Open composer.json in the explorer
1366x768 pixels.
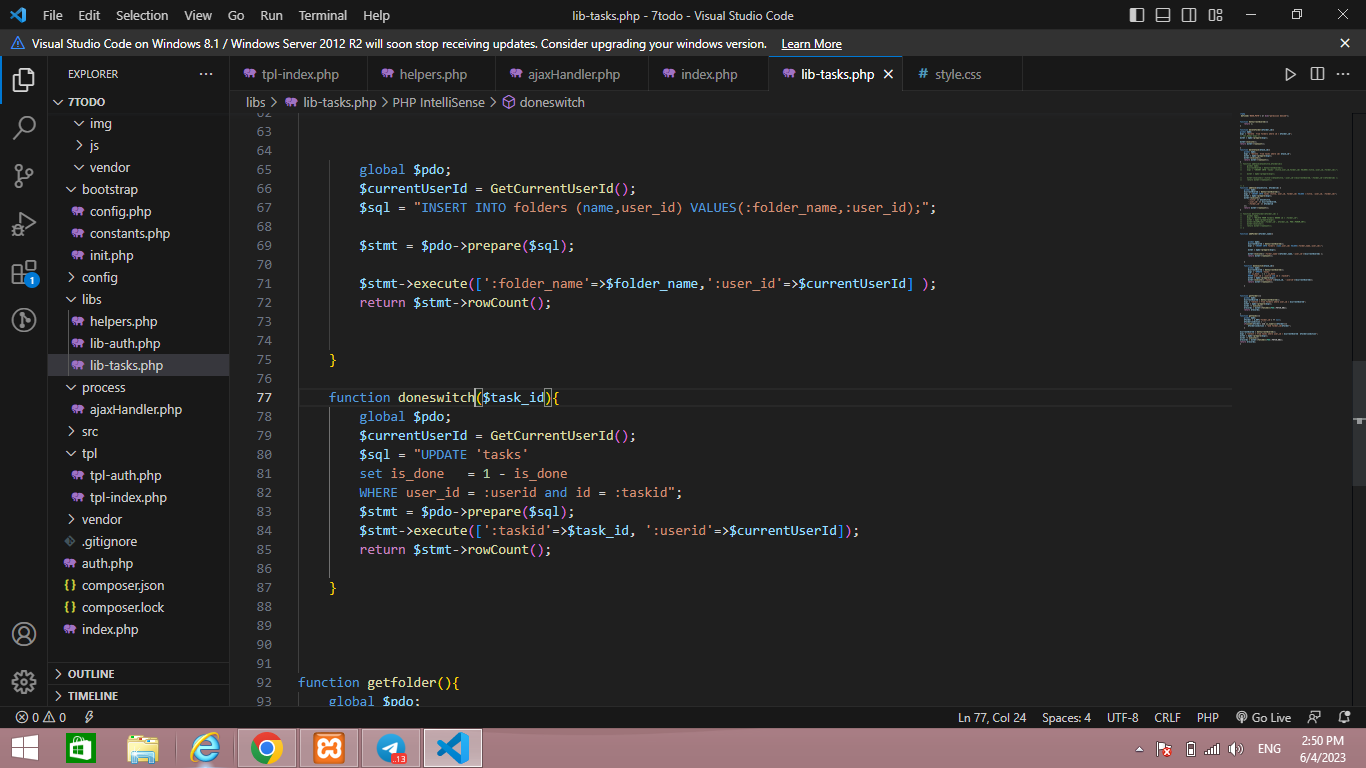click(138, 586)
